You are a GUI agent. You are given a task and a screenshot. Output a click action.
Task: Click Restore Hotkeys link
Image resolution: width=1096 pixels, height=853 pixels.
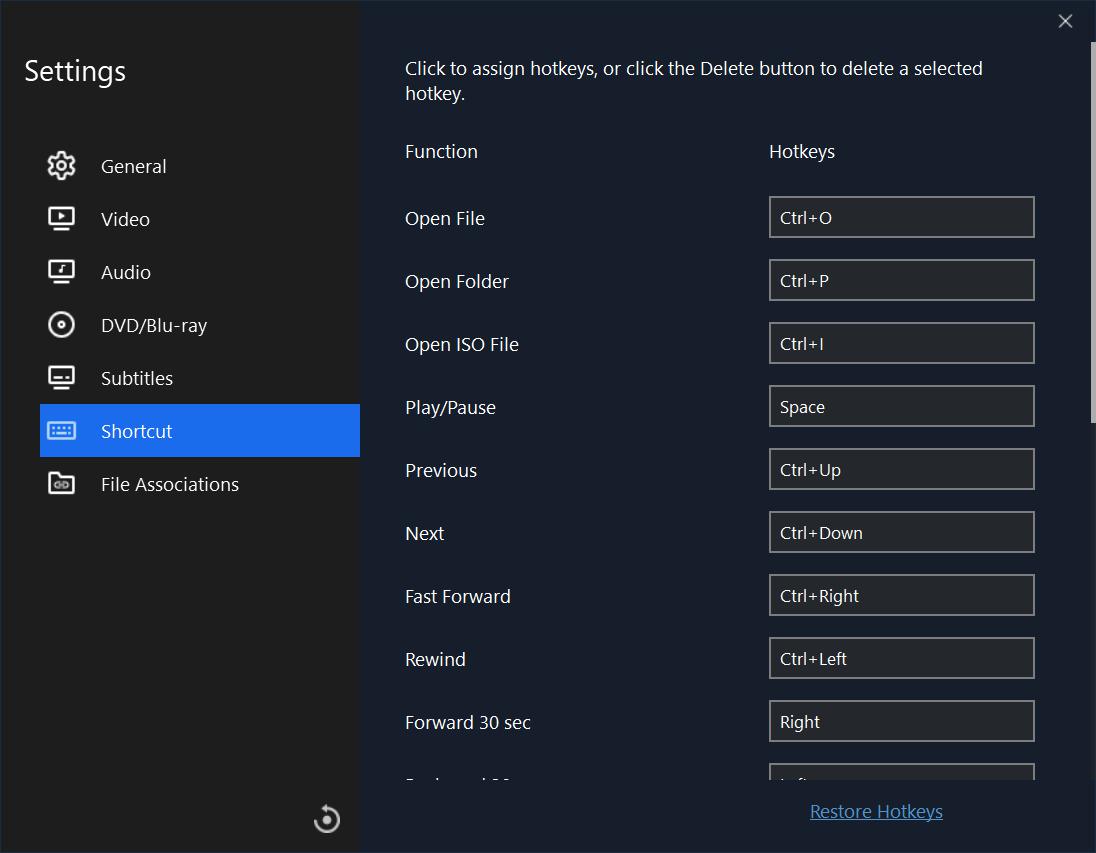[x=876, y=811]
